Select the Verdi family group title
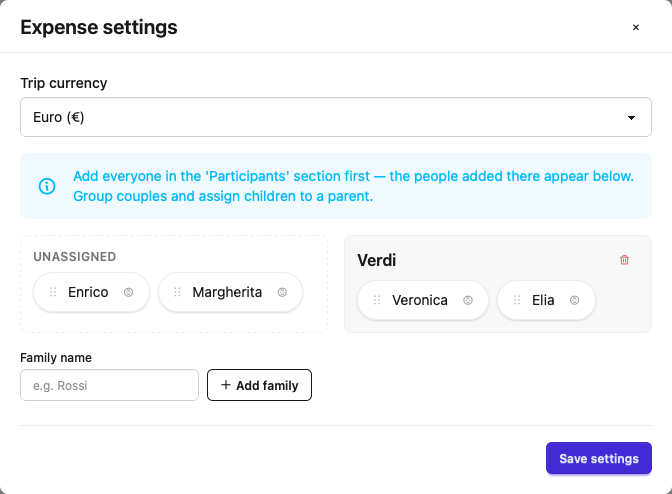The image size is (672, 494). [377, 260]
